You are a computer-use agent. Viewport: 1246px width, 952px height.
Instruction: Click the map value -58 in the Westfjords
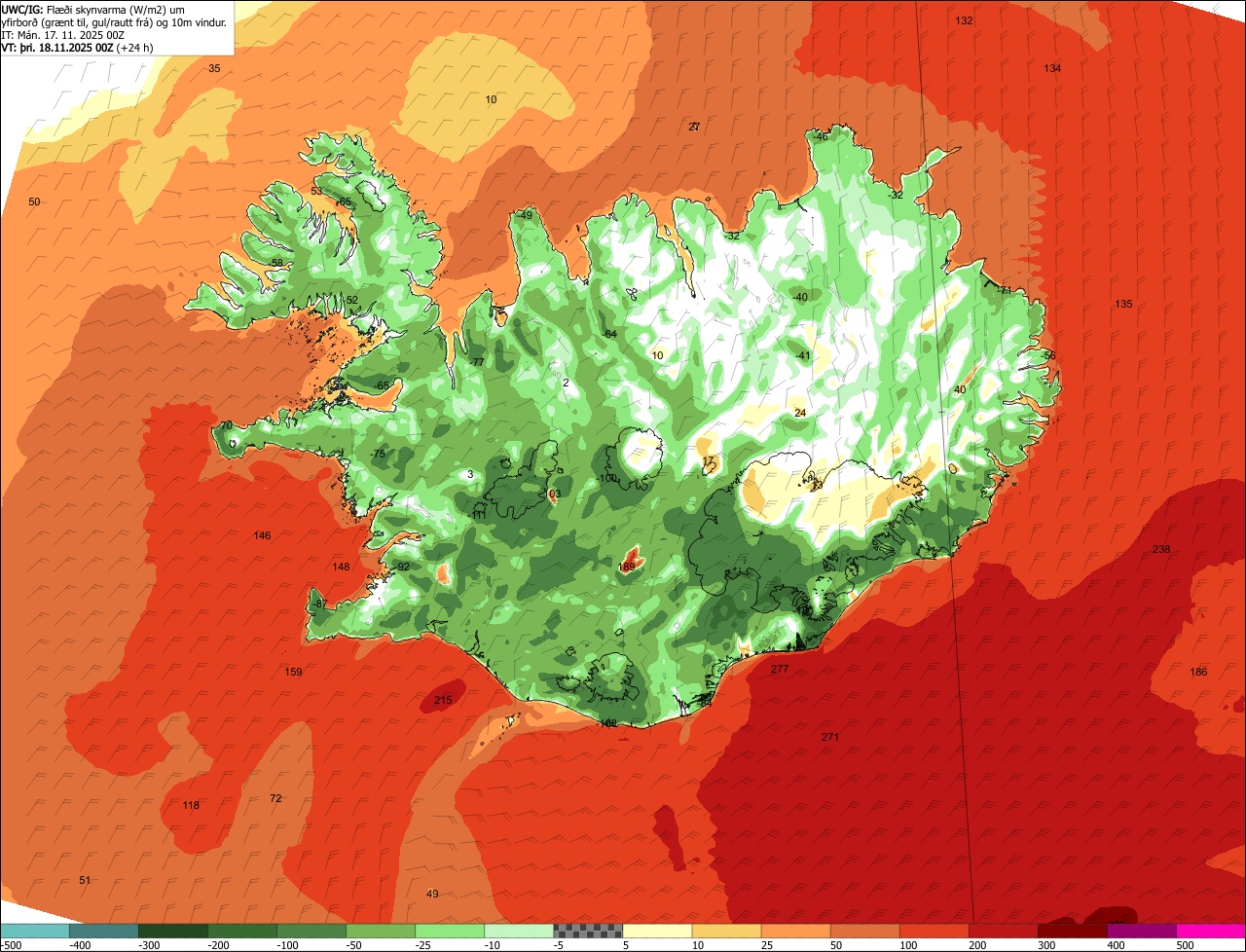[x=275, y=264]
